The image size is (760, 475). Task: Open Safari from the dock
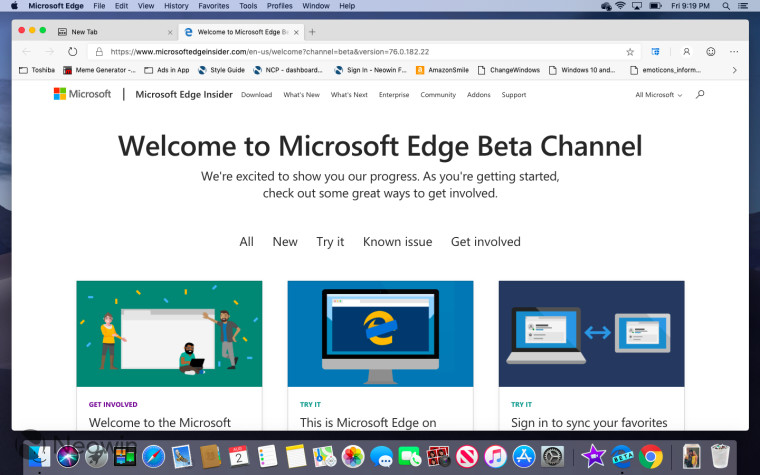(153, 456)
